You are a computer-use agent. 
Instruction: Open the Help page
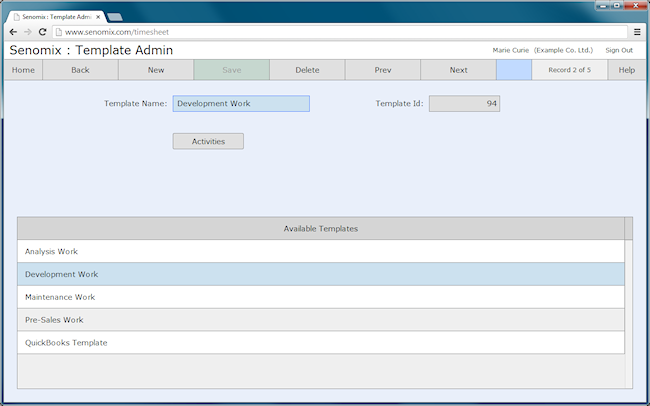627,70
